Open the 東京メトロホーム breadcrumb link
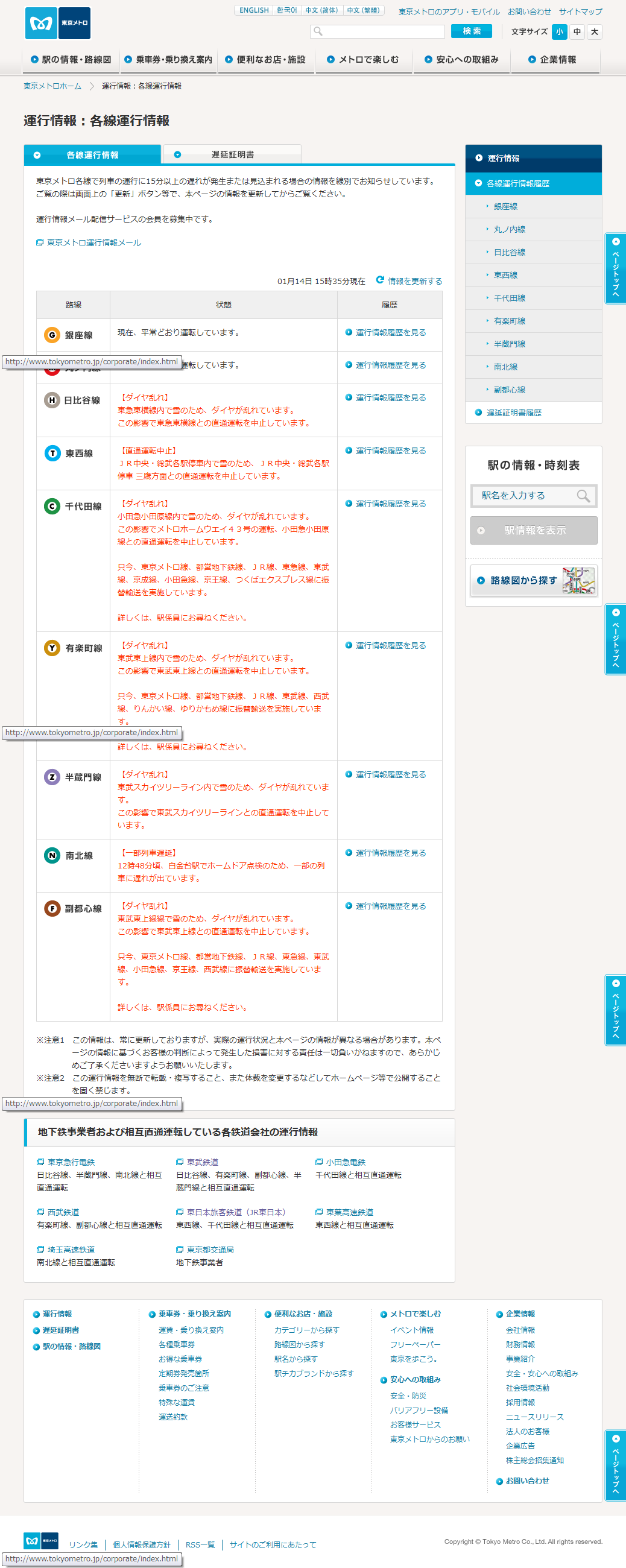The width and height of the screenshot is (626, 1568). [x=52, y=86]
